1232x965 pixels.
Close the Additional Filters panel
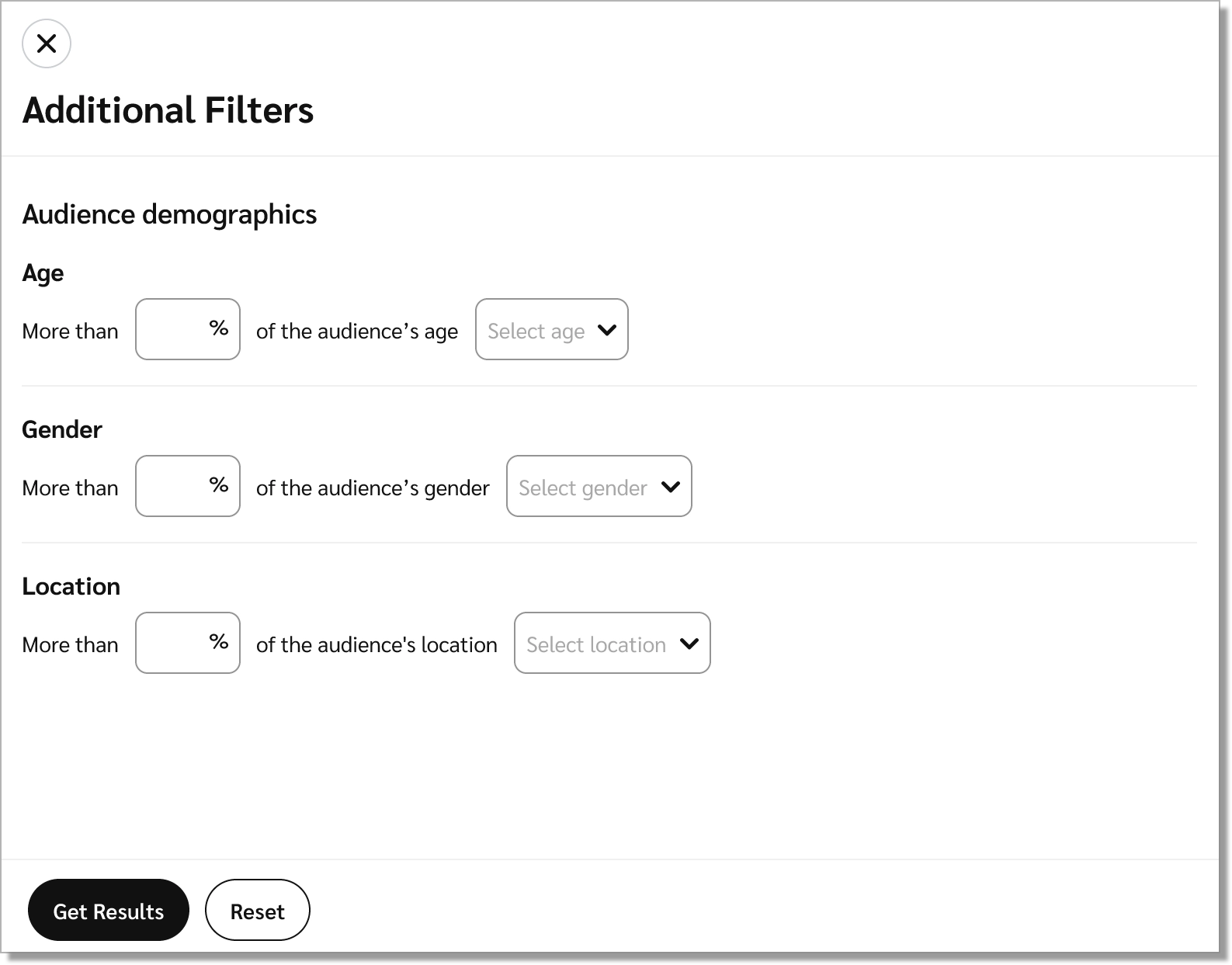pyautogui.click(x=47, y=43)
